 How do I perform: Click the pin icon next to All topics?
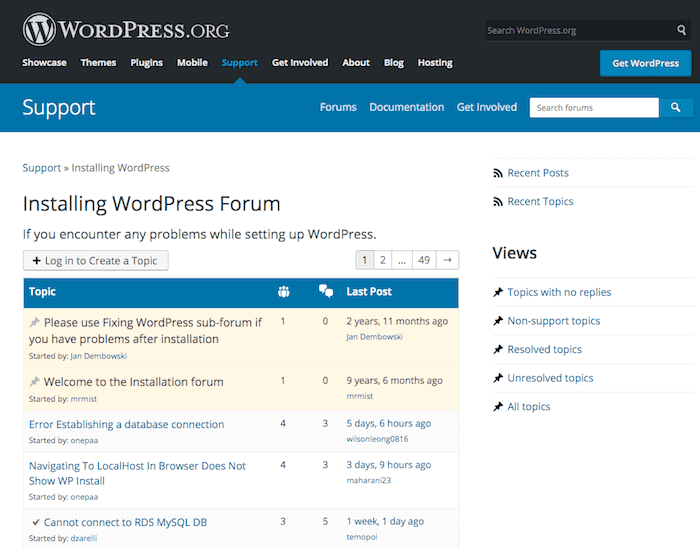point(498,407)
